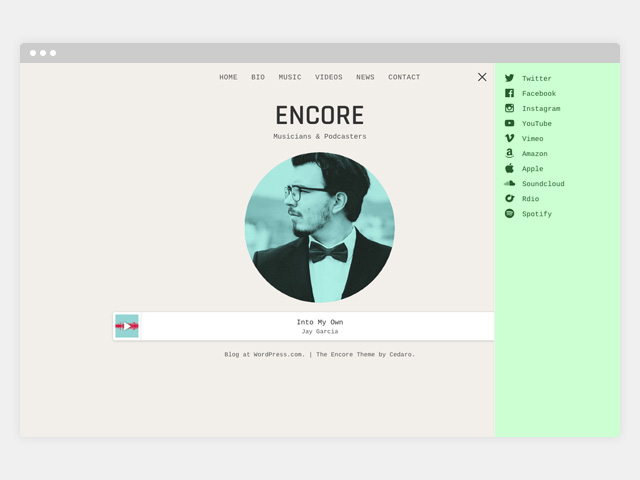This screenshot has height=480, width=640.
Task: Click the Instagram camera icon
Action: click(509, 108)
